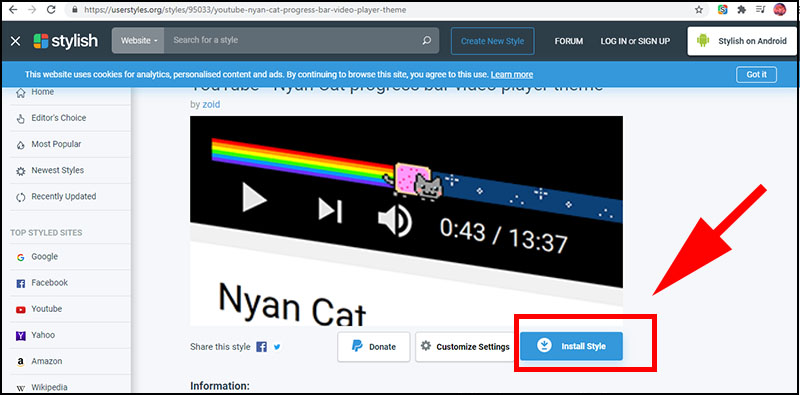The height and width of the screenshot is (395, 800).
Task: Open author zoid profile link
Action: tap(212, 104)
